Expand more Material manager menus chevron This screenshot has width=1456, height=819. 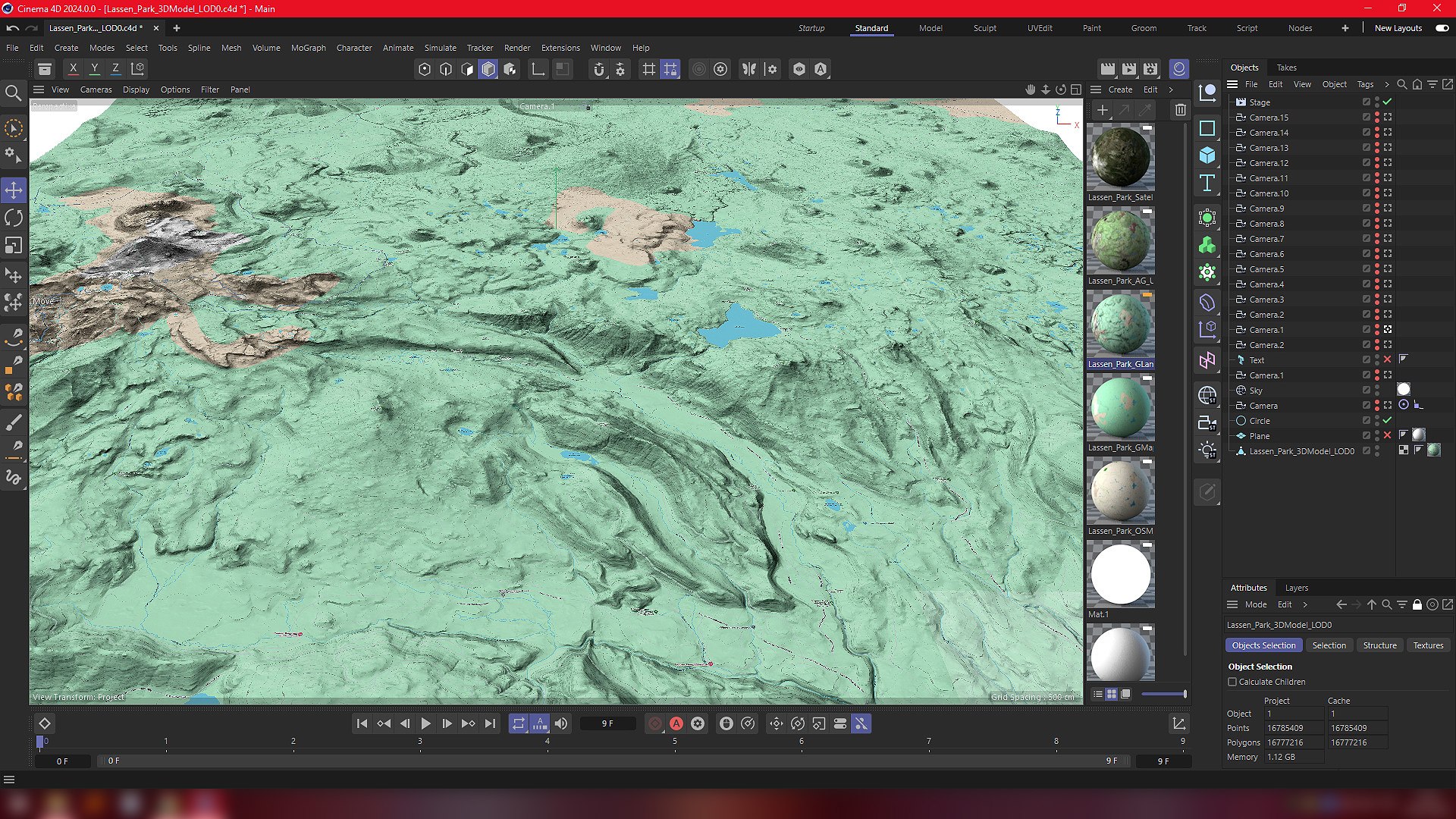(1171, 89)
